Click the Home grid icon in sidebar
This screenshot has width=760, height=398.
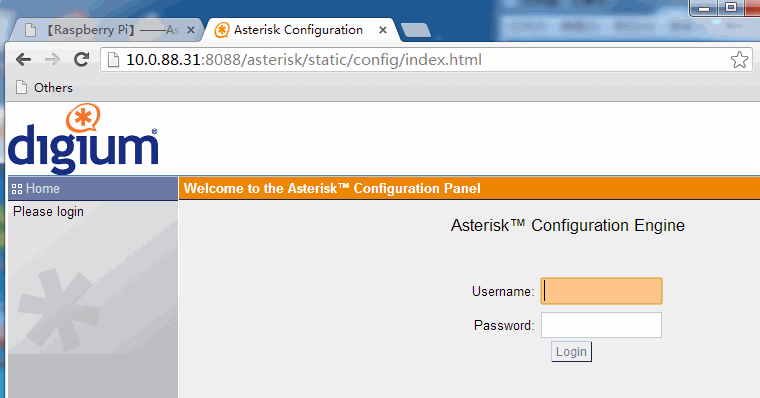[17, 189]
